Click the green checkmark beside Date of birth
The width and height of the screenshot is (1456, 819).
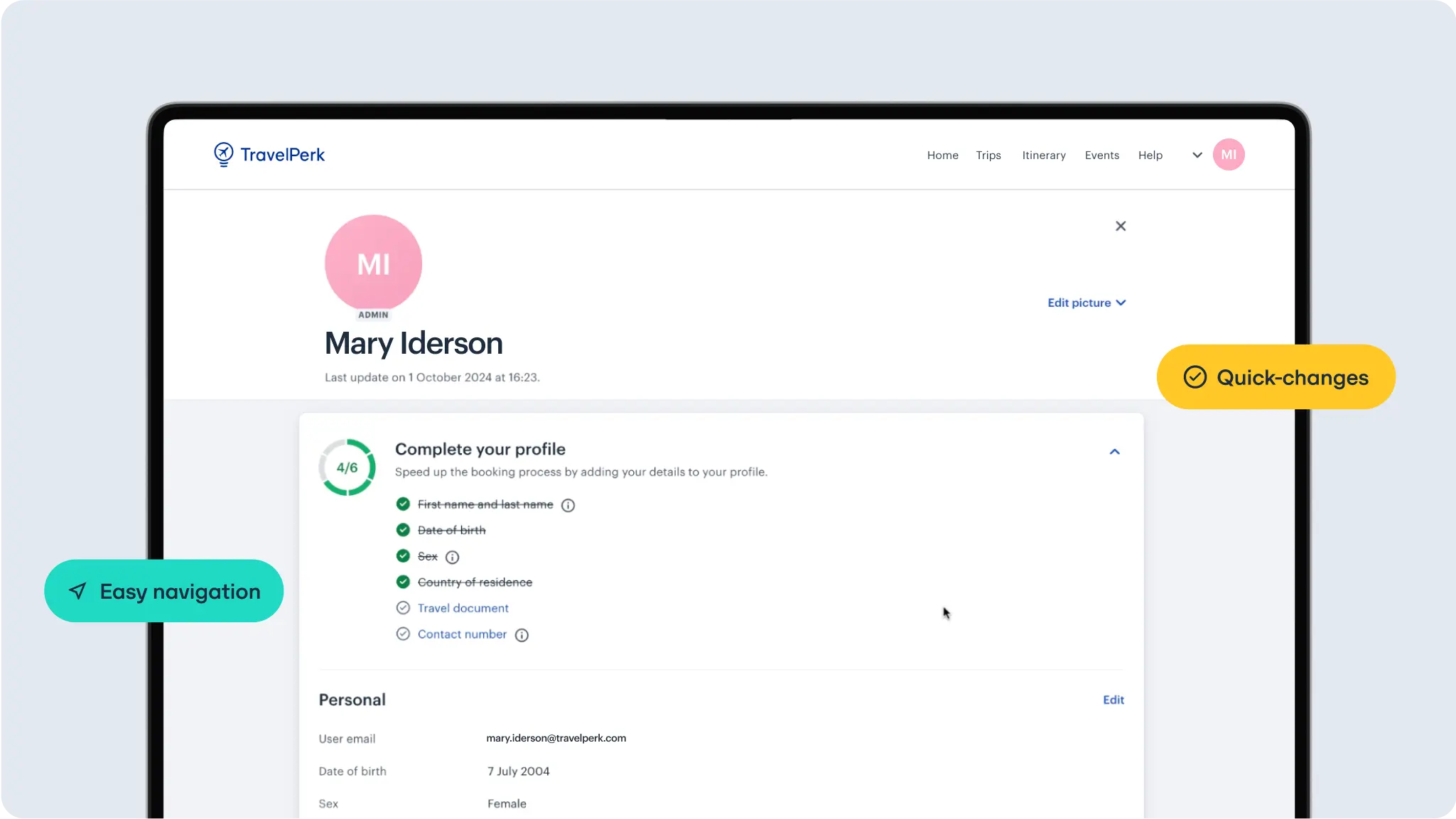pyautogui.click(x=403, y=529)
